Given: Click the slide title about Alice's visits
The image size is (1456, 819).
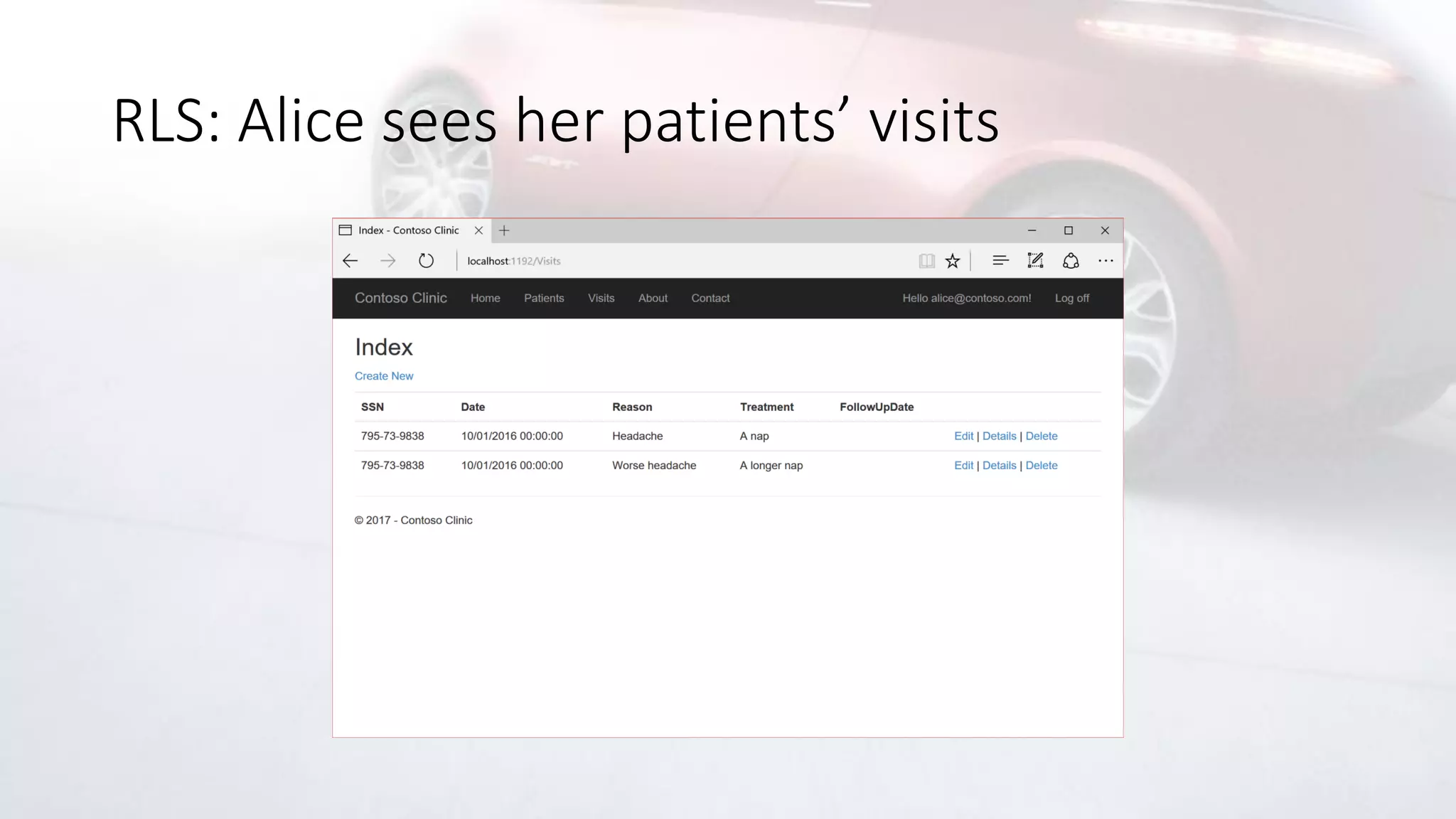Looking at the screenshot, I should 556,121.
